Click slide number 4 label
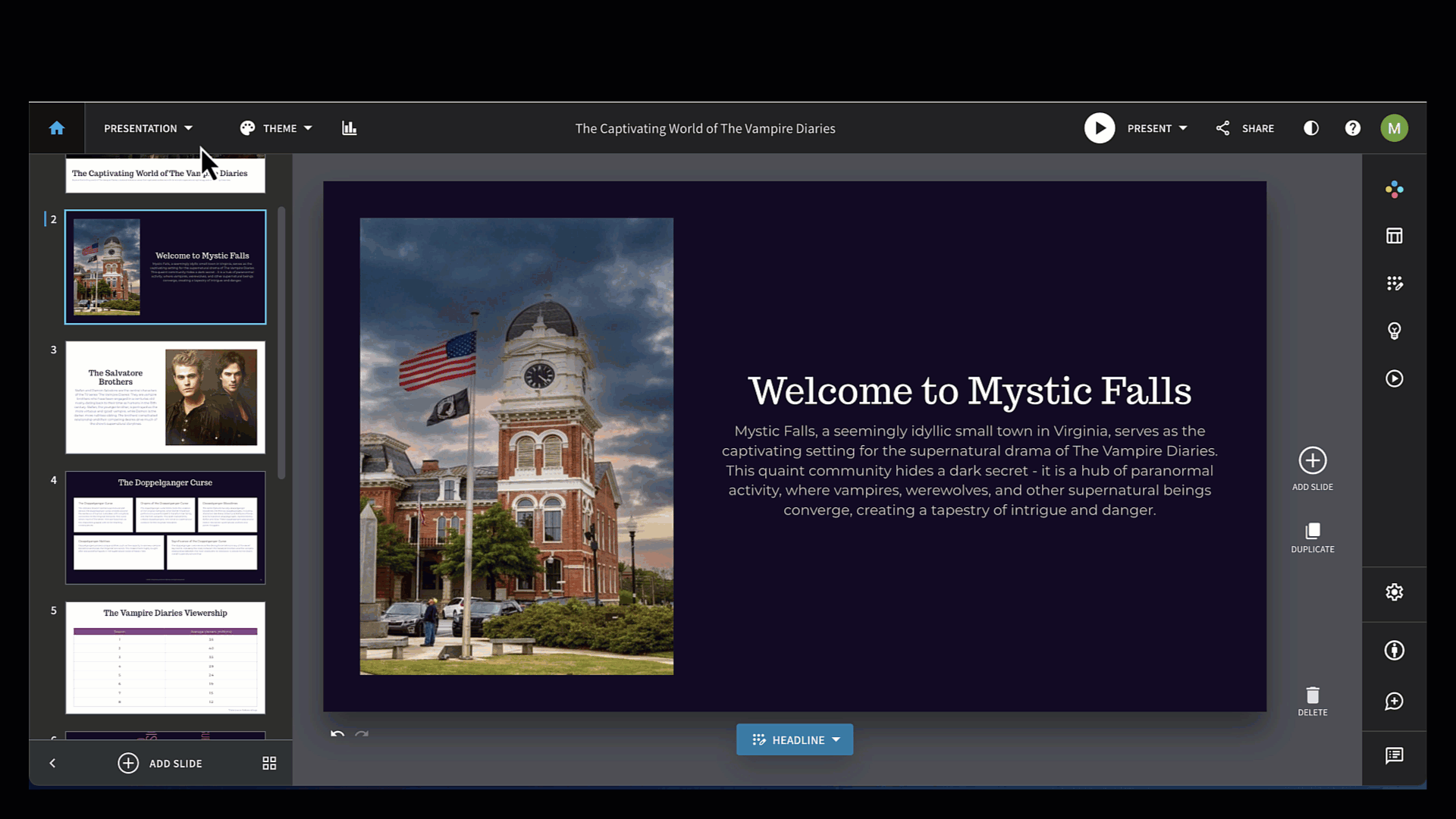1456x819 pixels. point(54,480)
